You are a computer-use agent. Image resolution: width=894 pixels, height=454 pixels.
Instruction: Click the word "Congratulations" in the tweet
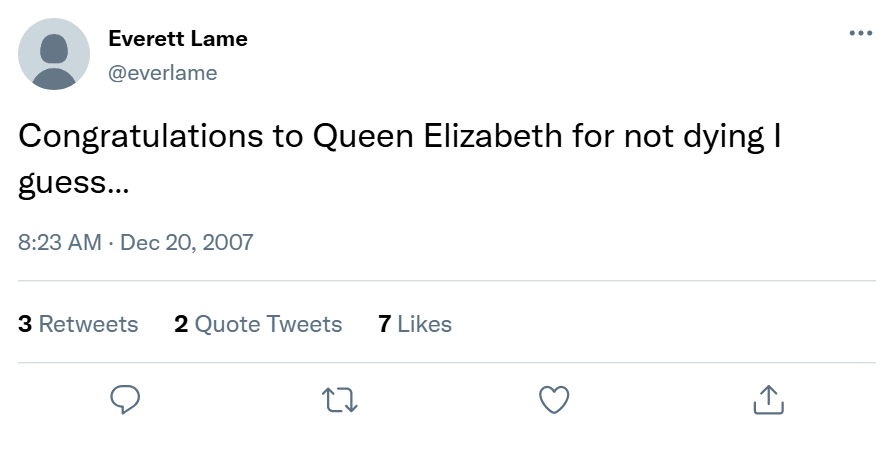coord(142,136)
